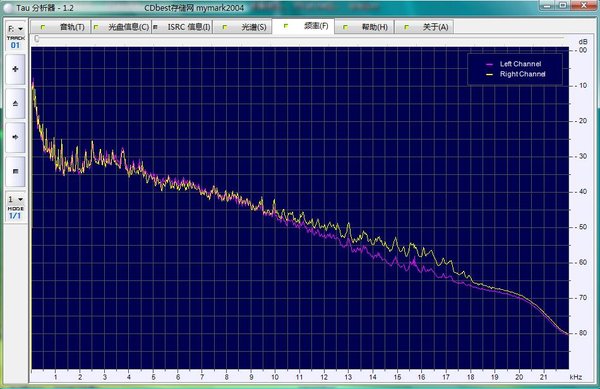Click the yellow Right Channel color line
This screenshot has width=600, height=389.
tap(489, 75)
